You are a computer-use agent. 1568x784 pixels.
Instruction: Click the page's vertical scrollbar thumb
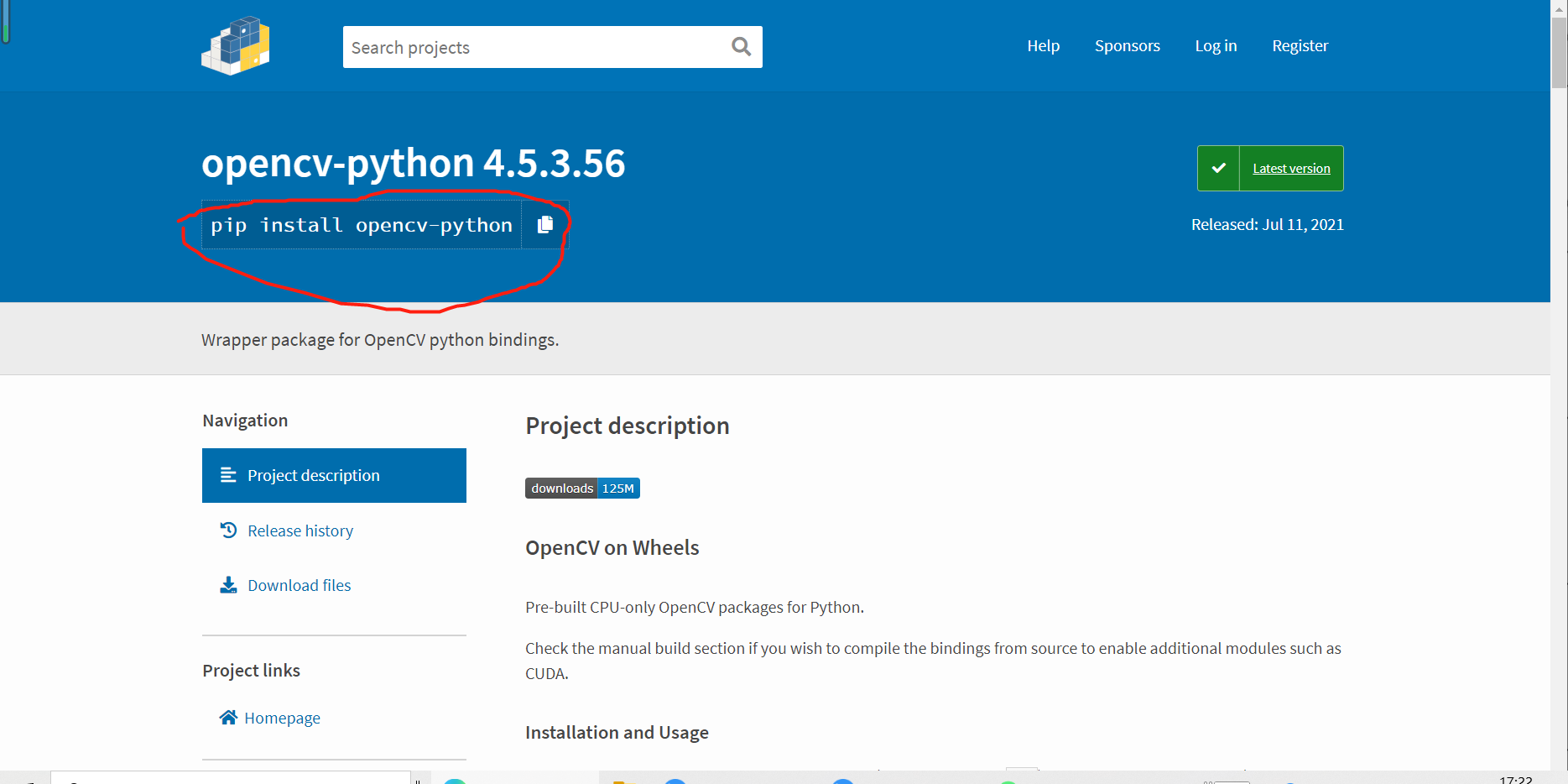(1559, 52)
